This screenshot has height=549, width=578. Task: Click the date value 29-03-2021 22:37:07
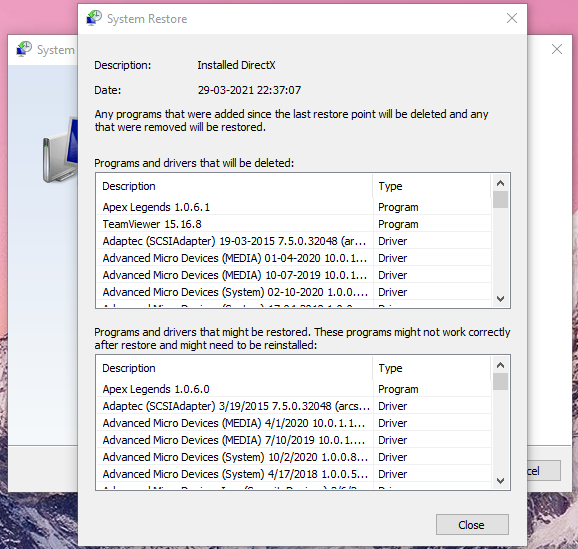tap(249, 90)
